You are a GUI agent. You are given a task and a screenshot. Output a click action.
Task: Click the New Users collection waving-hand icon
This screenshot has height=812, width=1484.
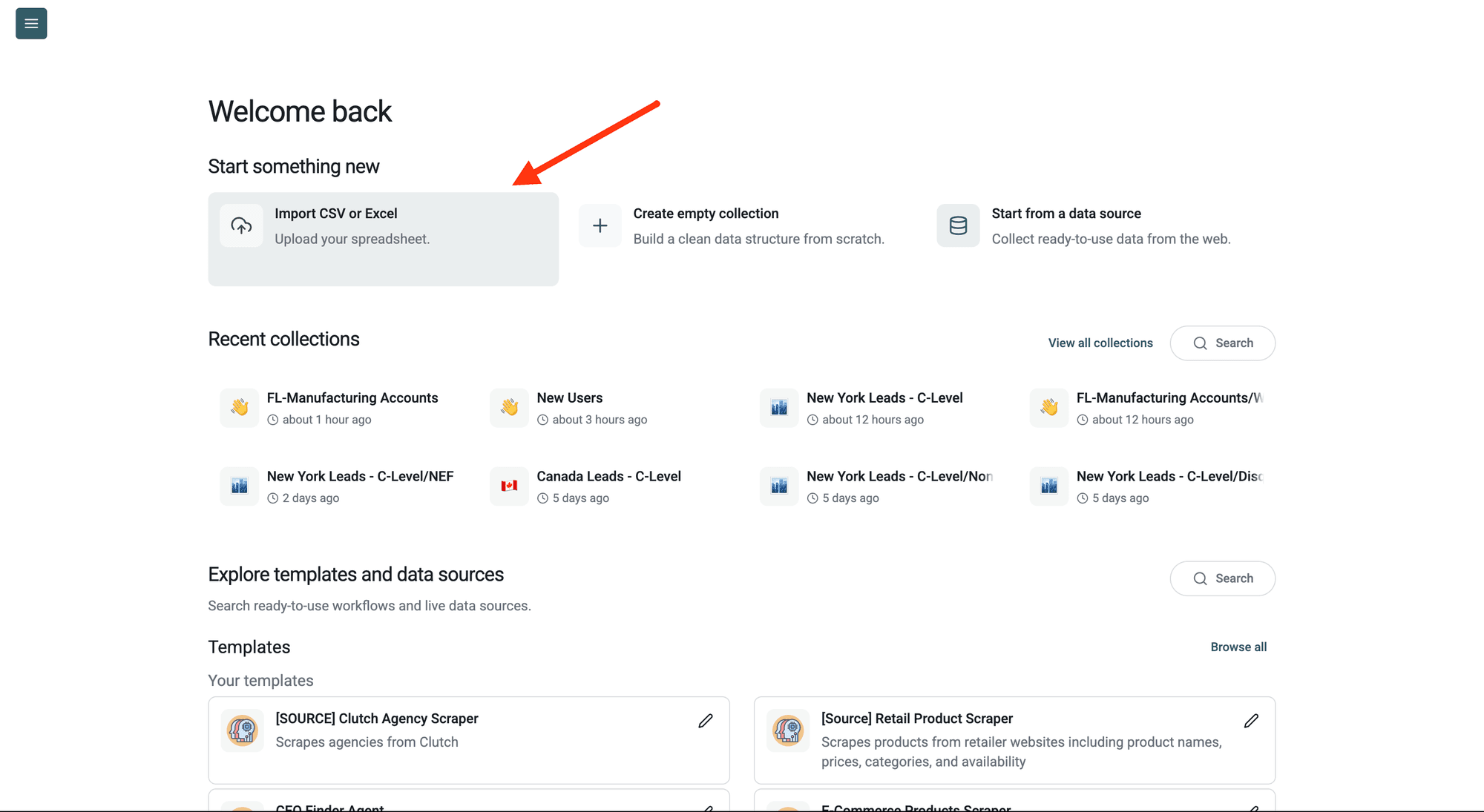(x=510, y=407)
